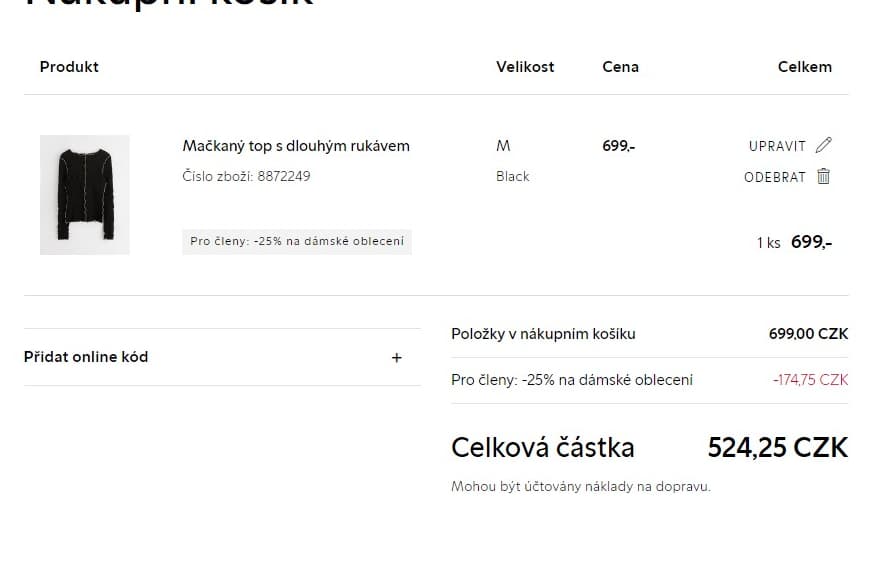Click the black top product thumbnail
The height and width of the screenshot is (579, 876).
[x=84, y=194]
